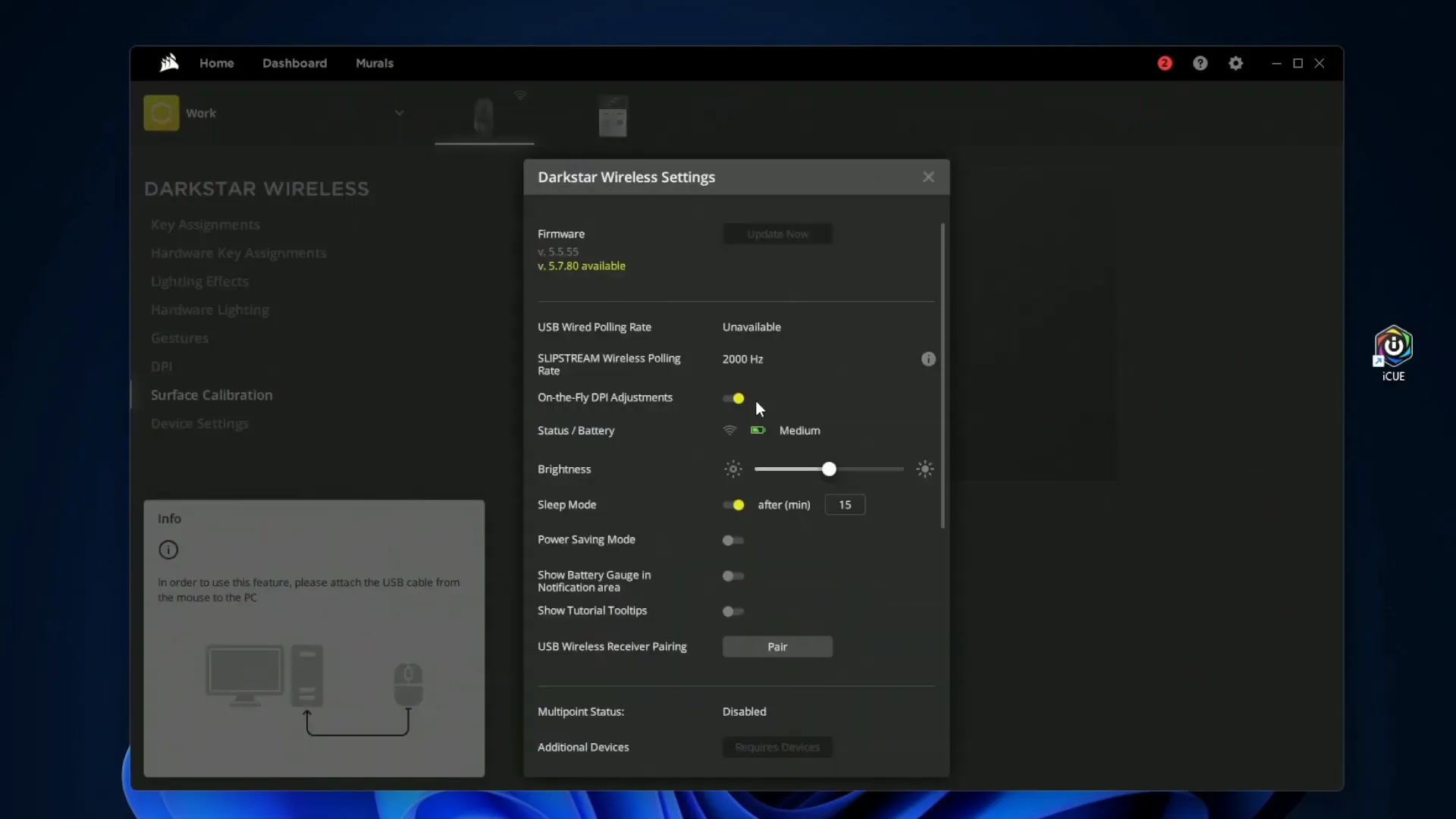Disable the Sleep Mode toggle
The image size is (1456, 819).
733,505
